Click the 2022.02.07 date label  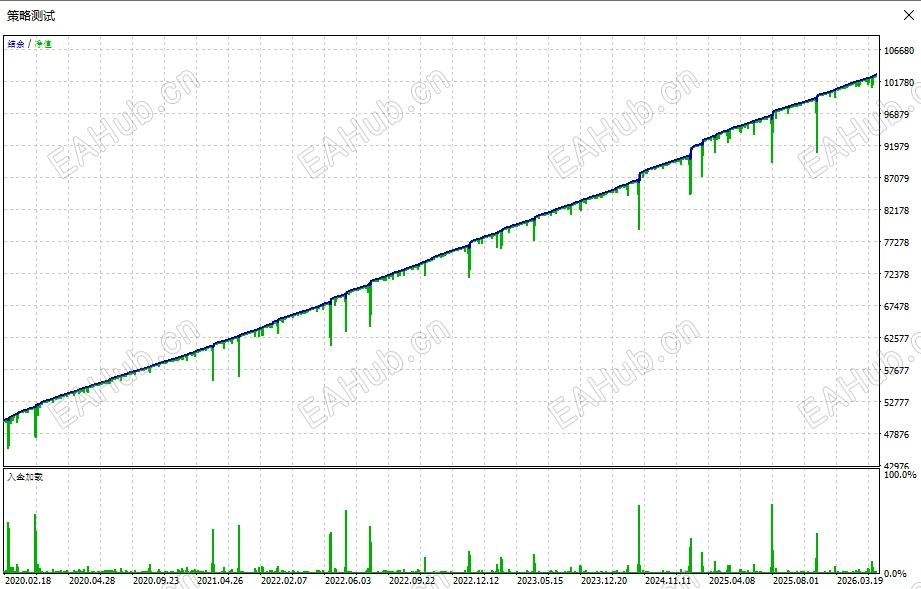point(284,581)
